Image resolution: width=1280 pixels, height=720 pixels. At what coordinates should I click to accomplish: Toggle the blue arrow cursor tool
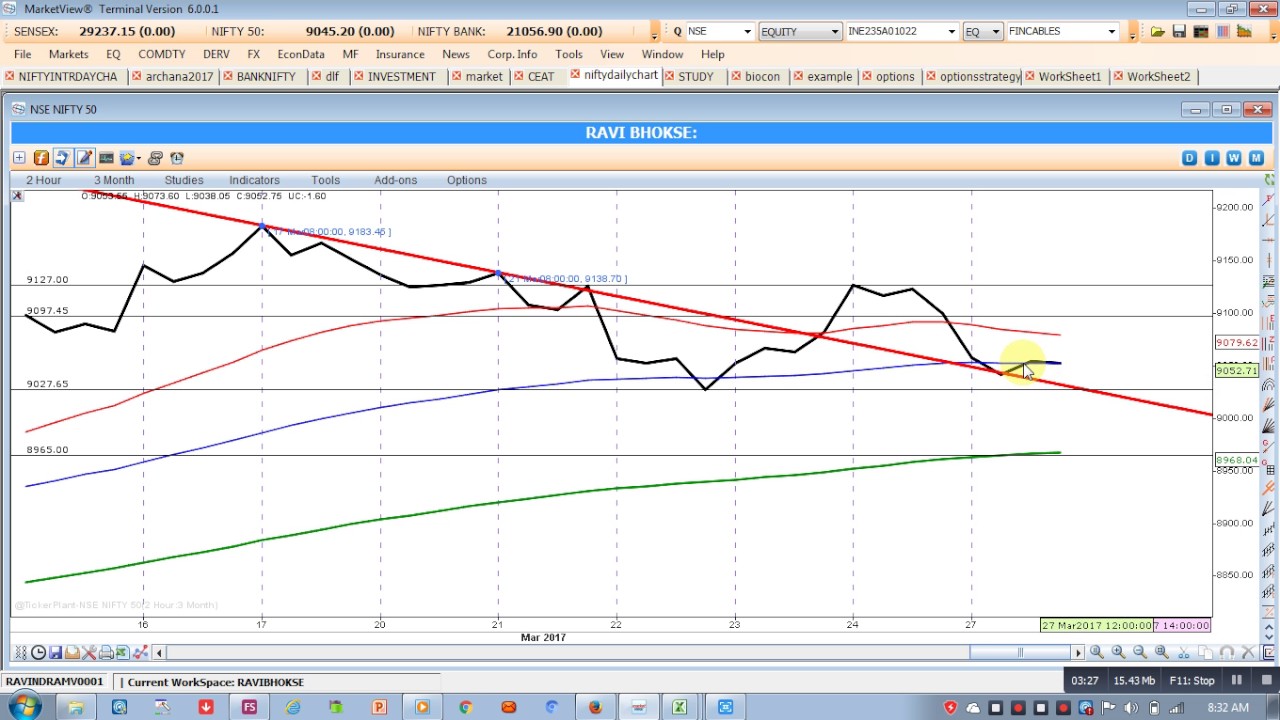[62, 158]
